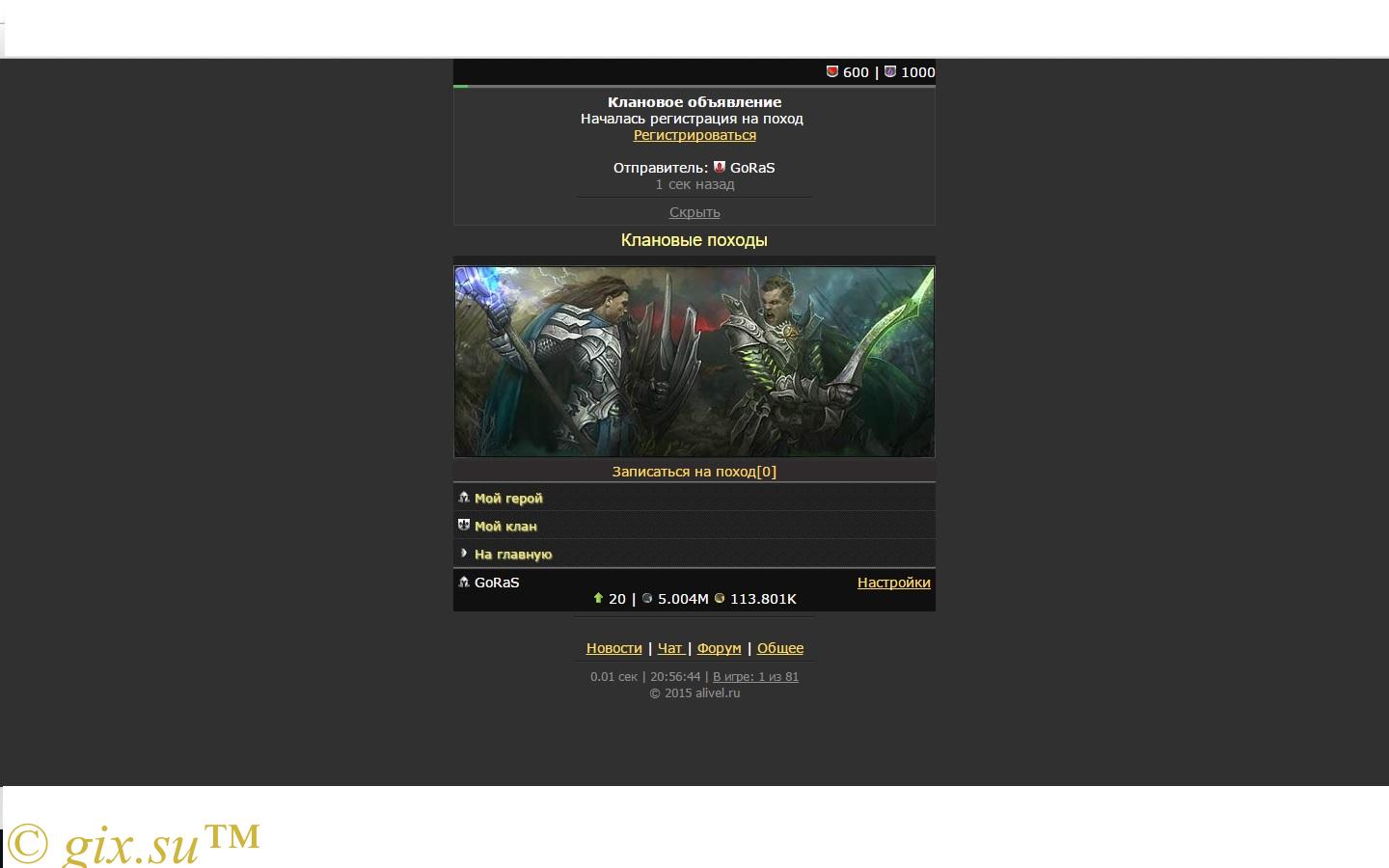Click the Клановые походы heading
The image size is (1389, 868).
pyautogui.click(x=694, y=240)
